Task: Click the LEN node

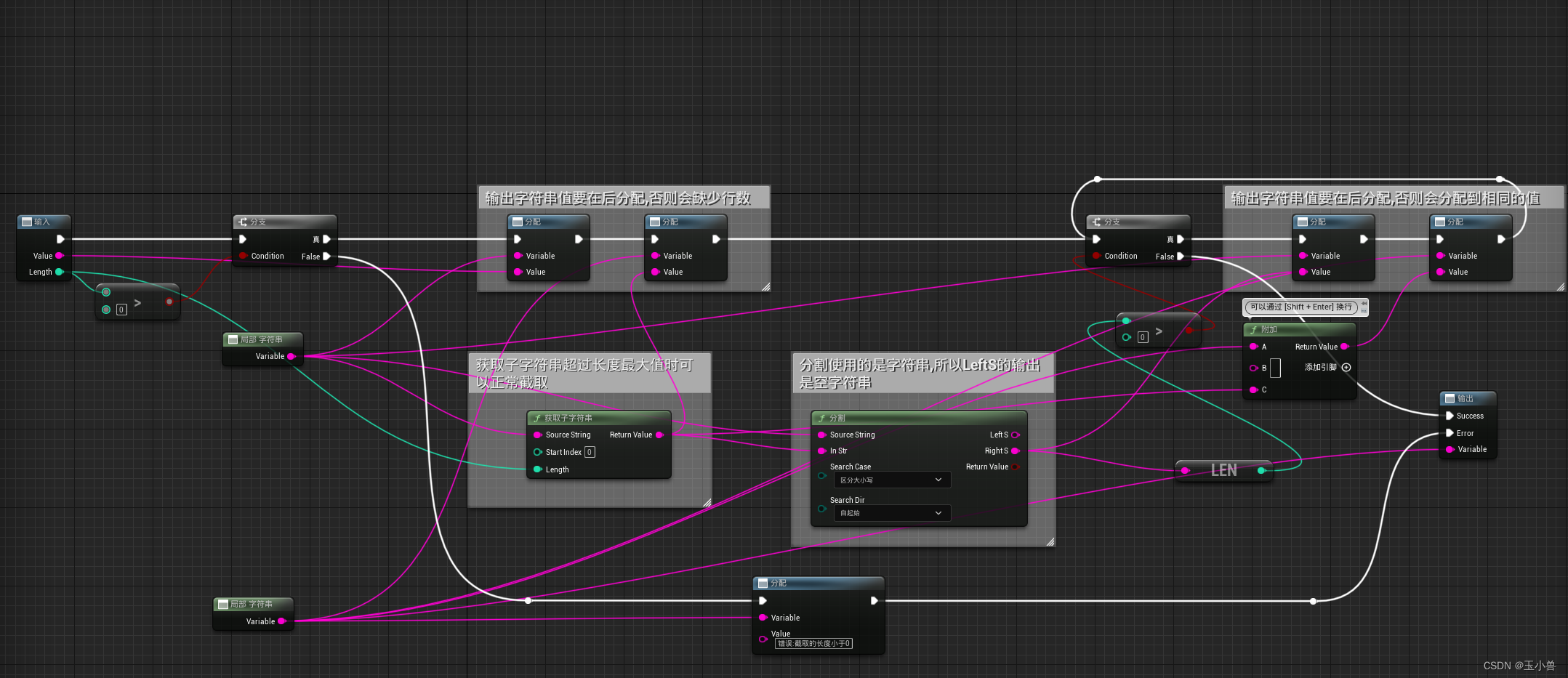Action: 1223,470
